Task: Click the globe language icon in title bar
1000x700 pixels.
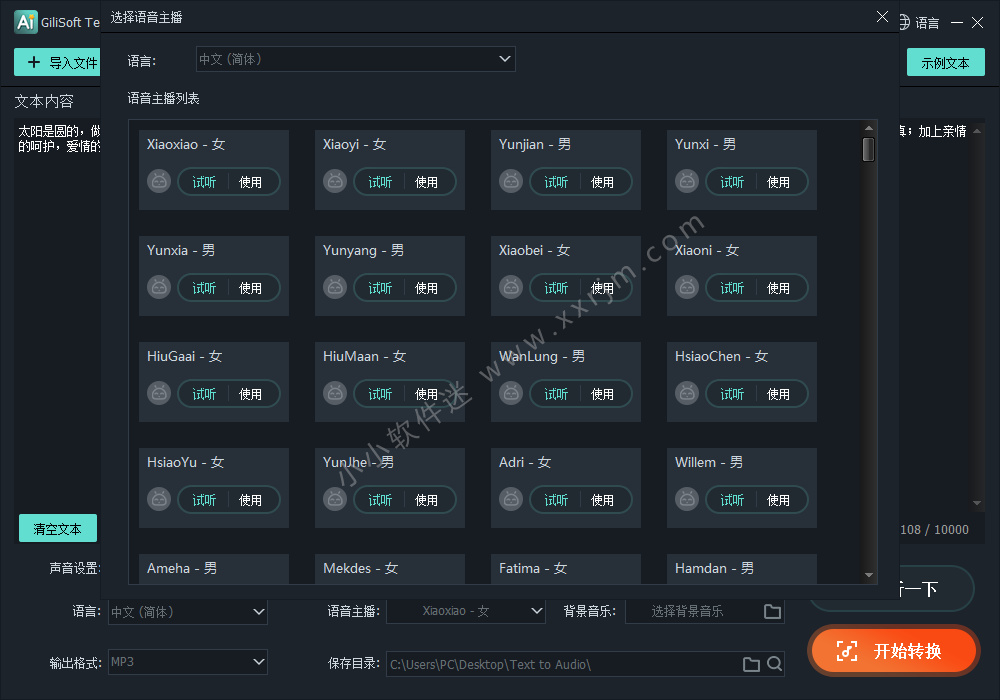Action: tap(903, 22)
